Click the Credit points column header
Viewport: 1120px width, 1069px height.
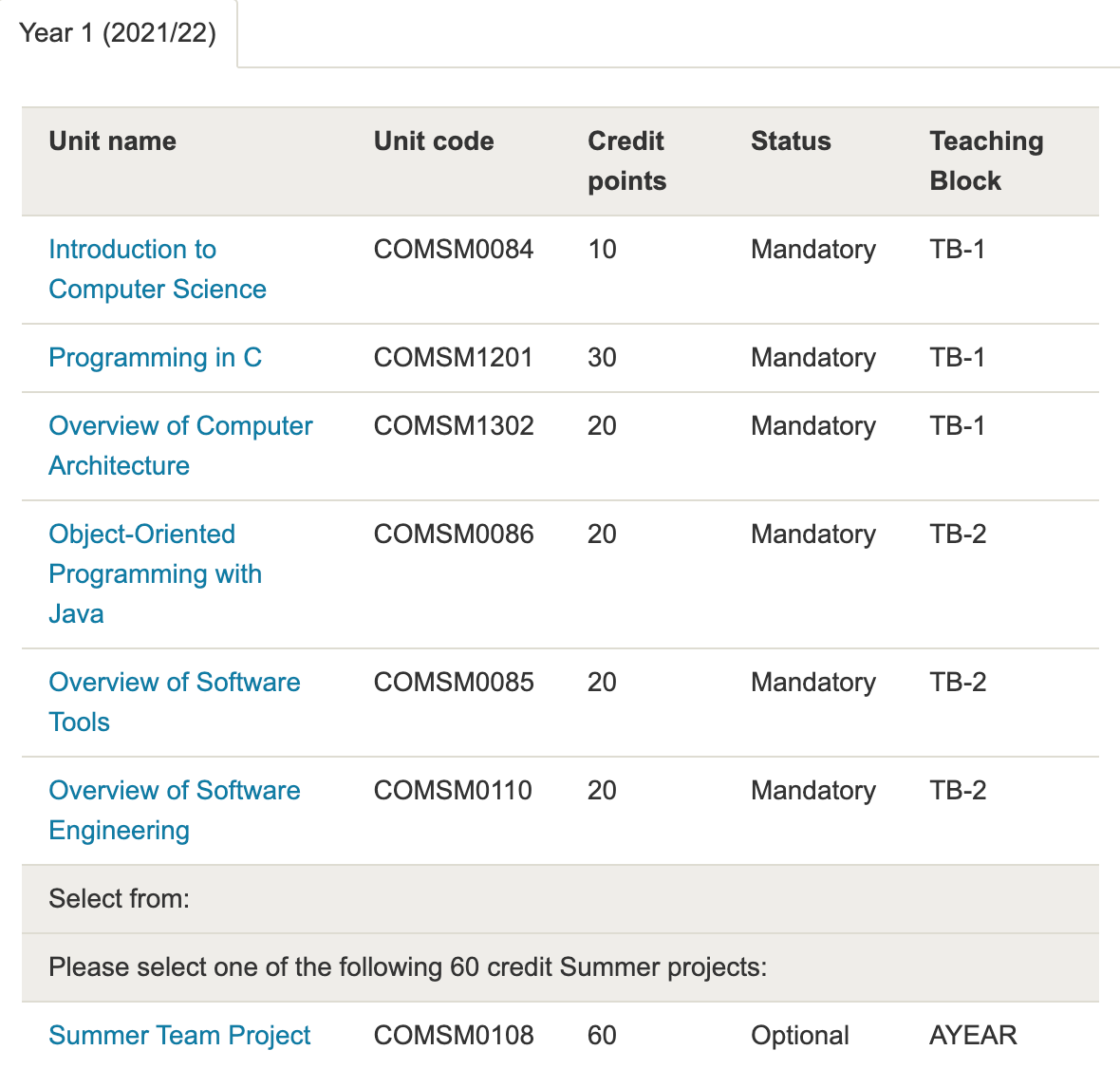click(626, 160)
